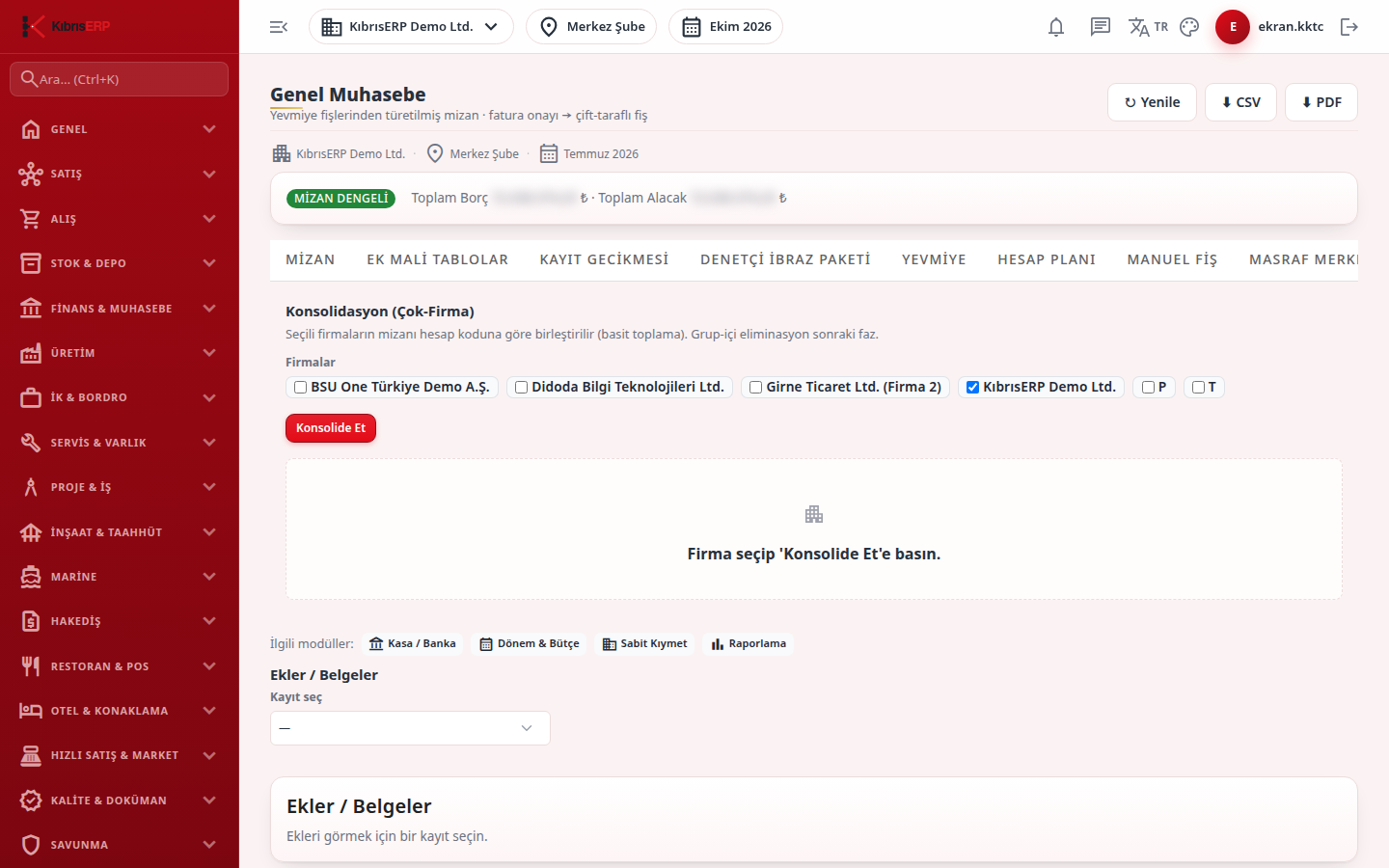Open ÜRETİM factory icon
Viewport: 1389px width, 868px height.
[31, 353]
